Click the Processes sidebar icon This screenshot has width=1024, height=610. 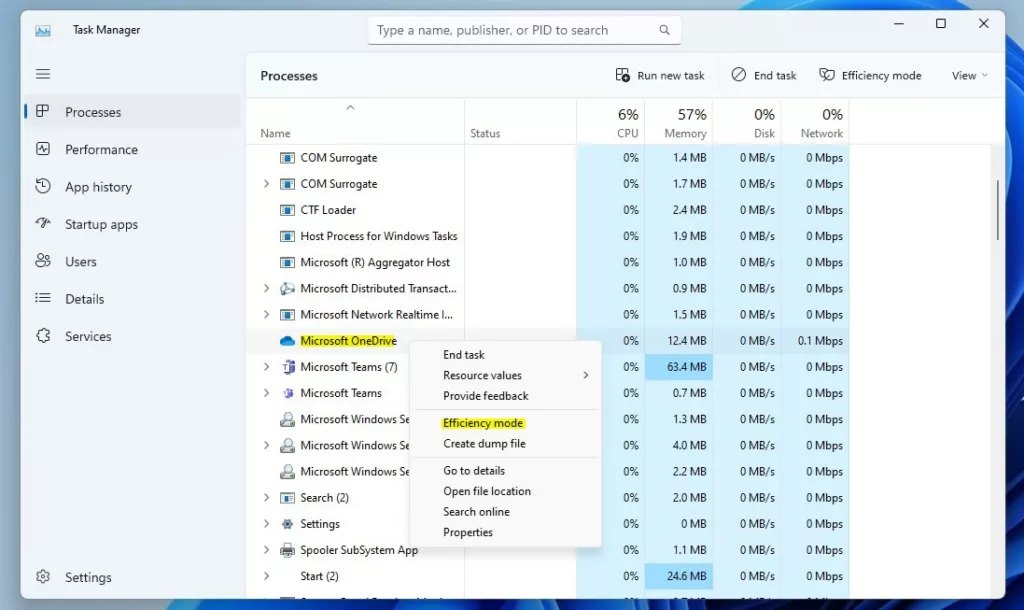(x=43, y=111)
